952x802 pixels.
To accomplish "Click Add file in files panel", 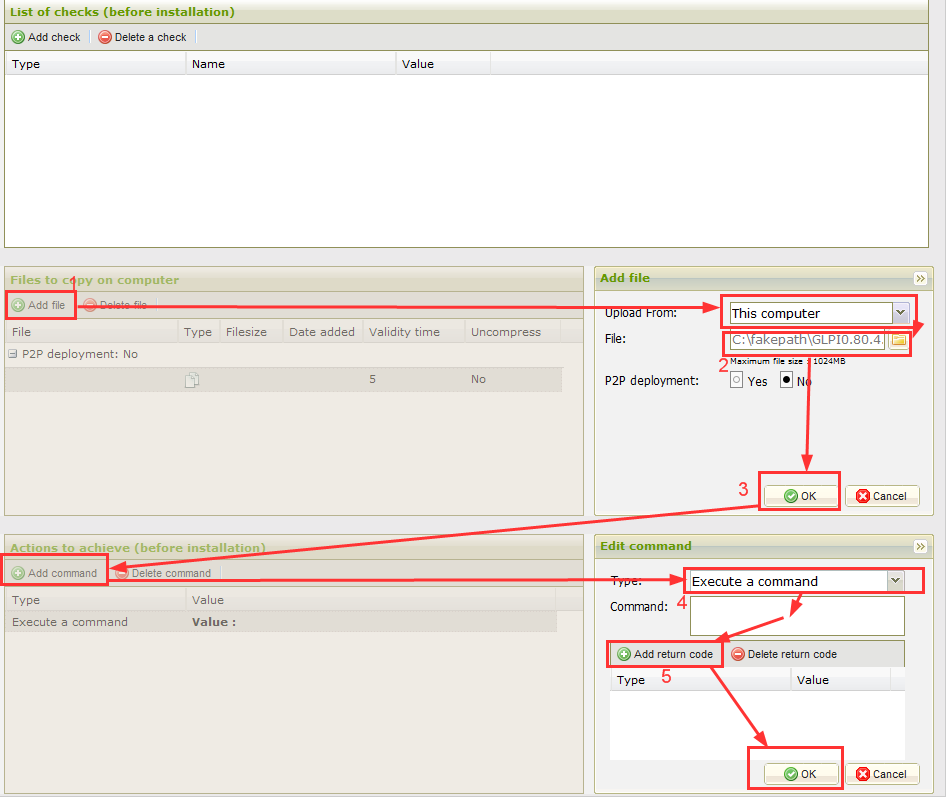I will [x=39, y=305].
